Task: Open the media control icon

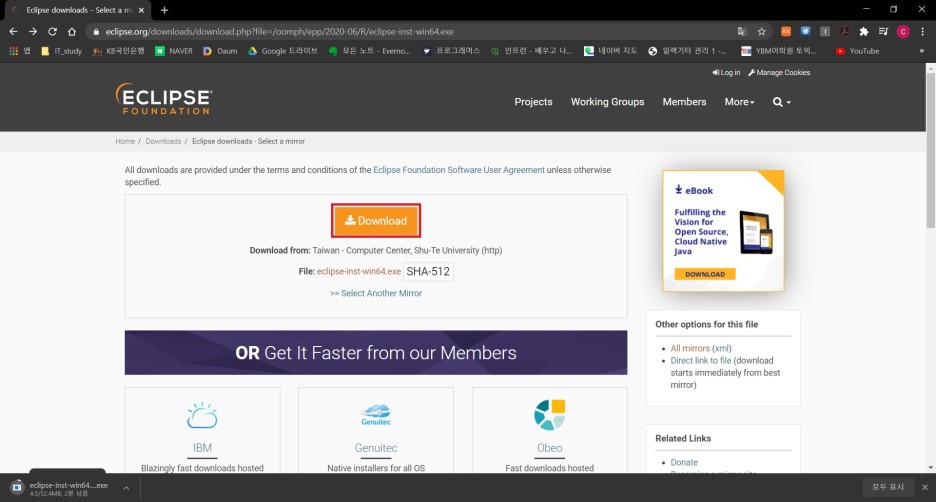Action: [x=883, y=32]
